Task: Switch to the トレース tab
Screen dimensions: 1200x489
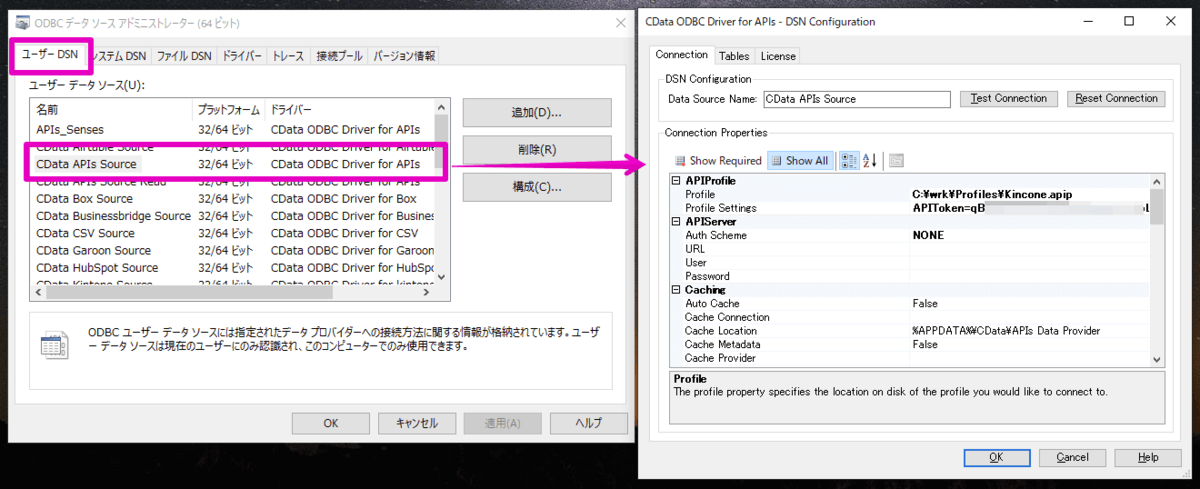Action: click(288, 56)
